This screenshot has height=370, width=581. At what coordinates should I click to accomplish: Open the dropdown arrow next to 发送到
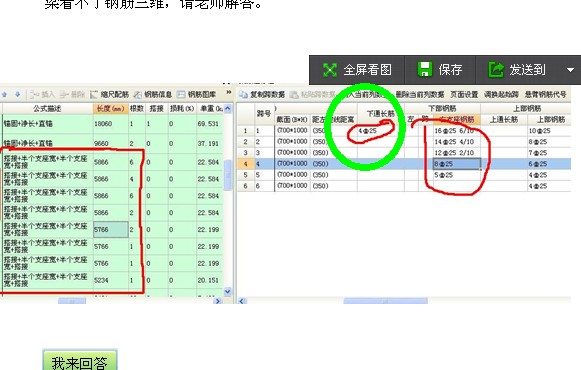(x=570, y=70)
